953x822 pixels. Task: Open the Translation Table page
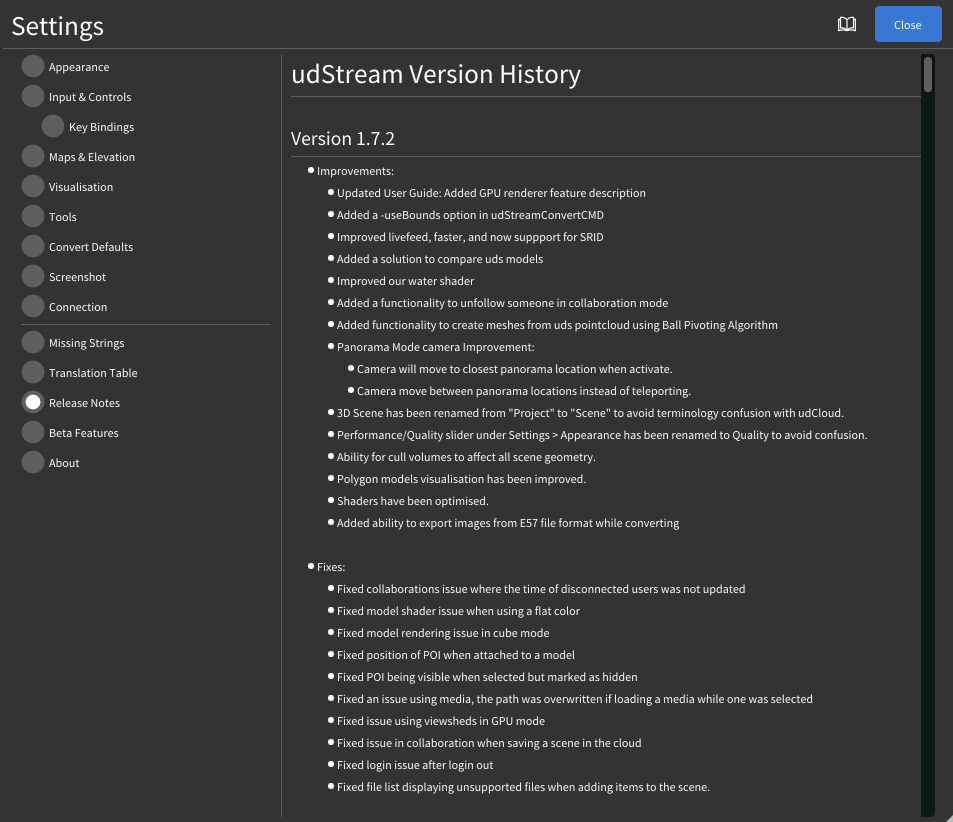[33, 373]
